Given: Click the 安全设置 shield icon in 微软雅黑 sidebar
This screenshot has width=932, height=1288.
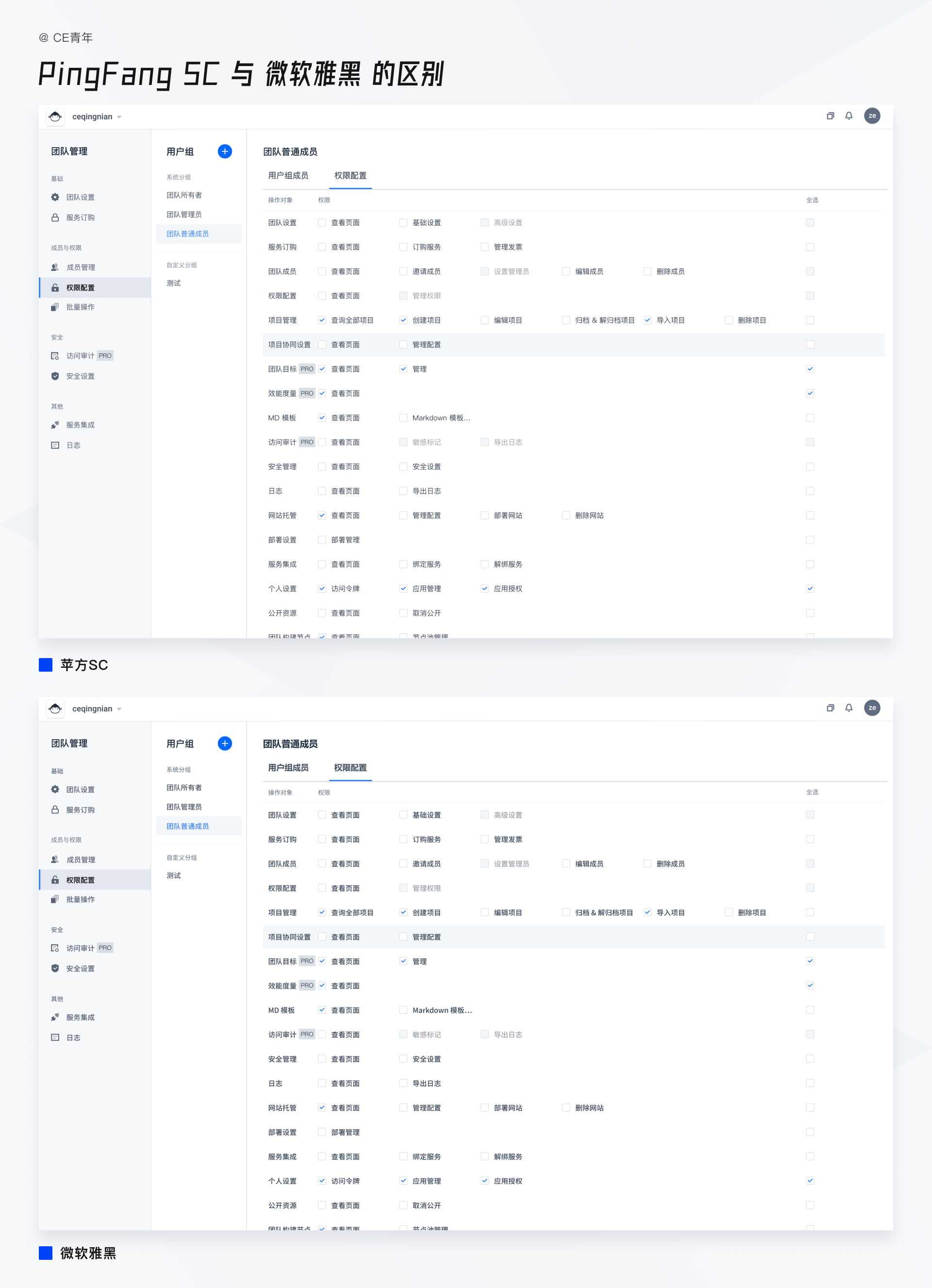Looking at the screenshot, I should tap(55, 968).
